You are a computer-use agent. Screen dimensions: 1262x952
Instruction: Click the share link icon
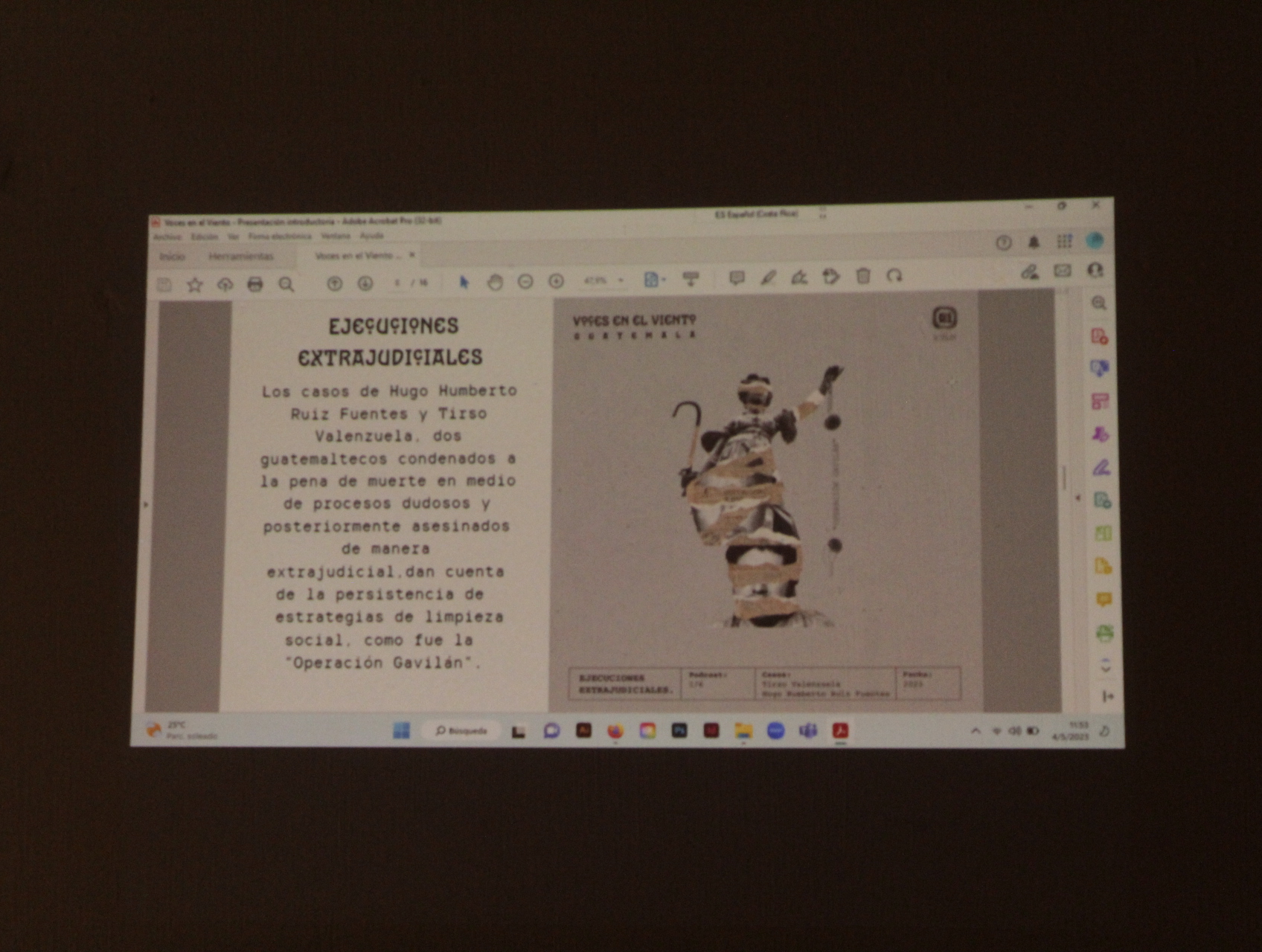click(1030, 272)
